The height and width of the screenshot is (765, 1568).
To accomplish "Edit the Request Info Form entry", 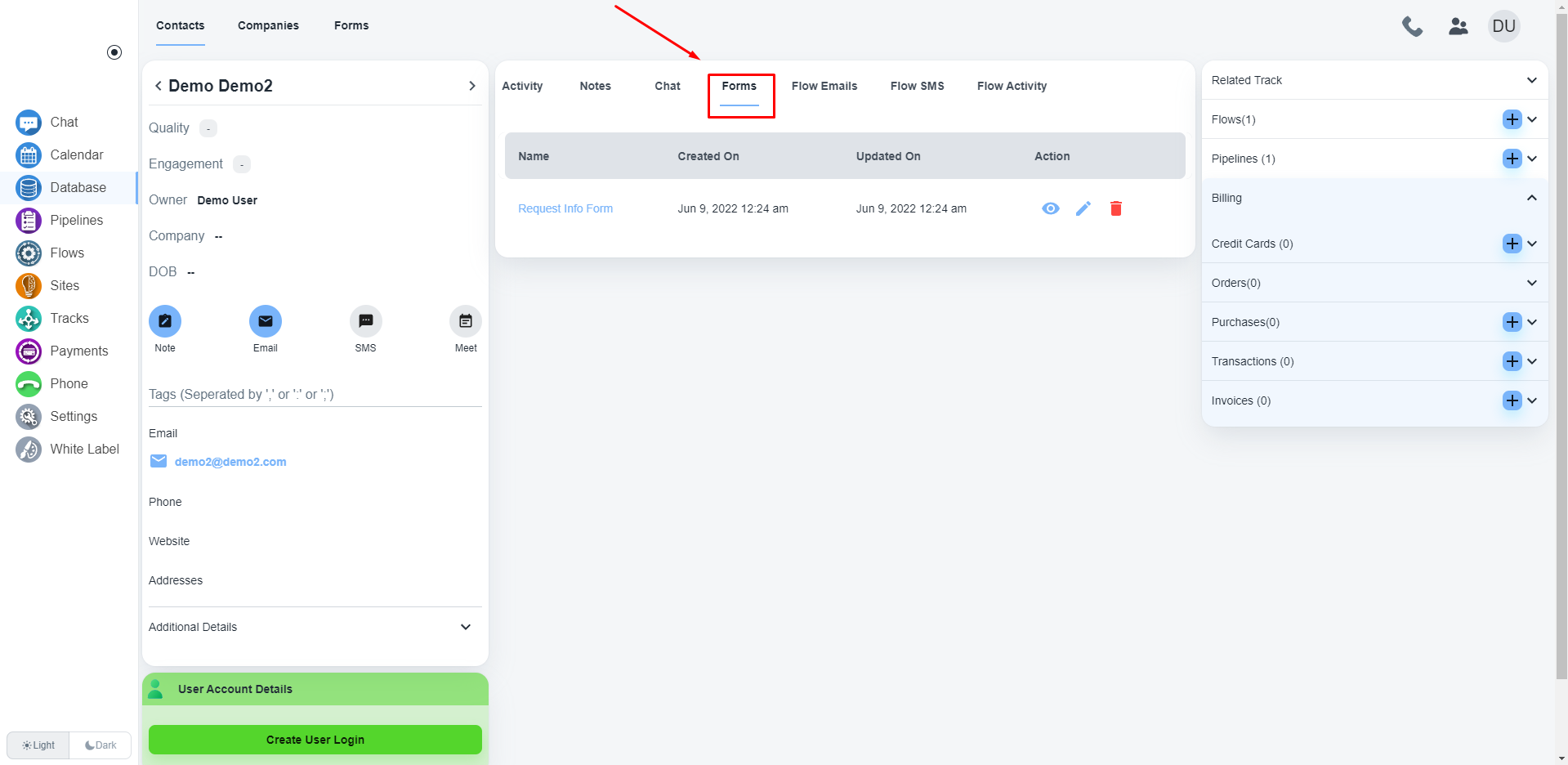I will click(1083, 208).
